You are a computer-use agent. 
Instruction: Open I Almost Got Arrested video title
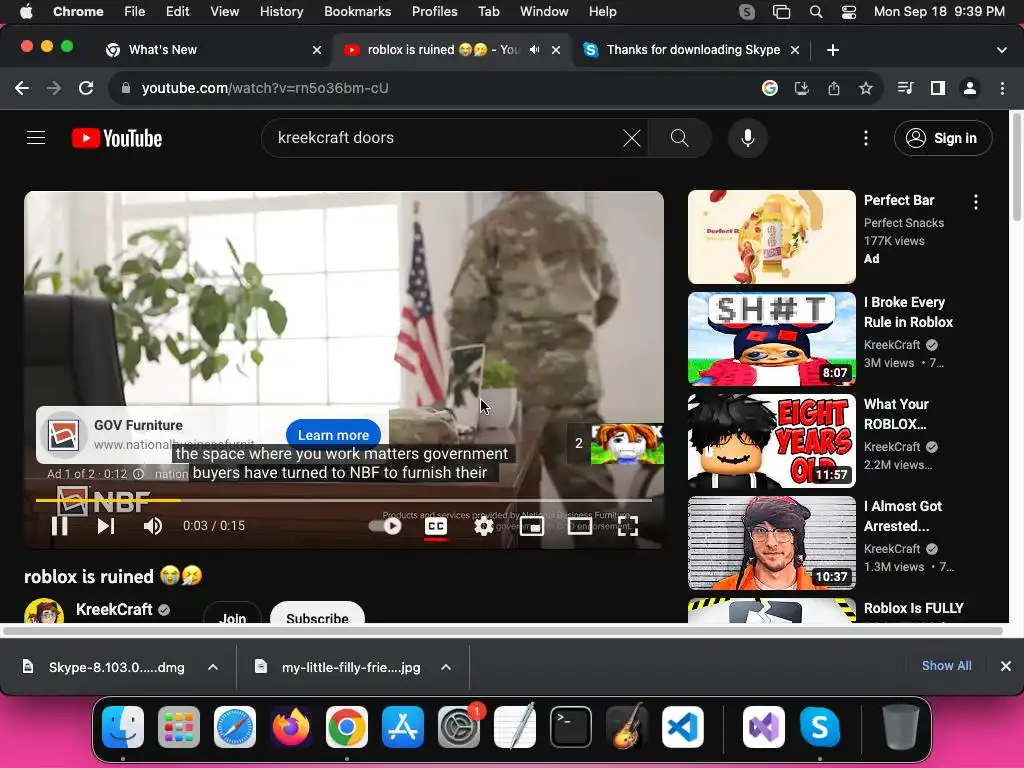pos(903,516)
